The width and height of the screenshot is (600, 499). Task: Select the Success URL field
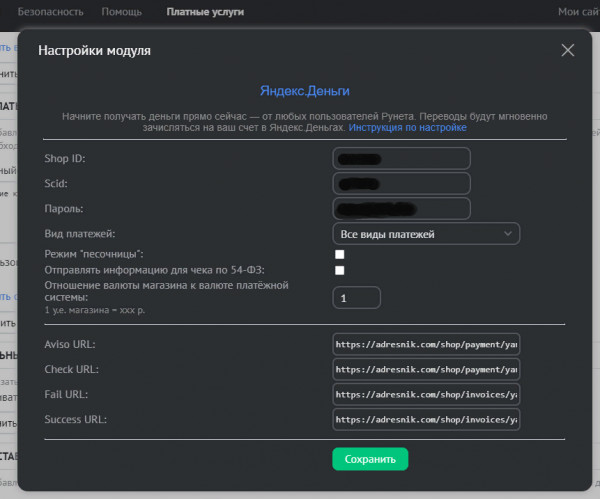click(x=426, y=419)
